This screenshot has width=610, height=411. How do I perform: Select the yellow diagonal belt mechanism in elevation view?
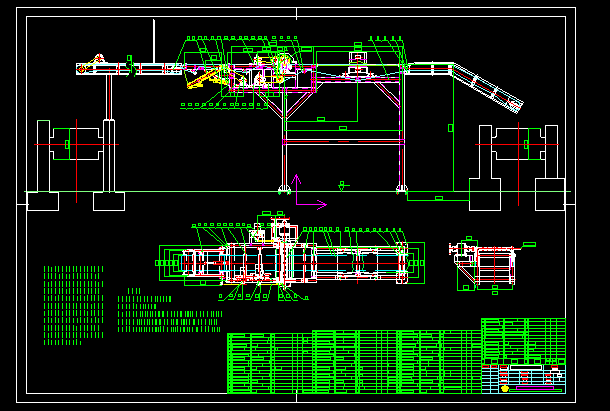[x=207, y=79]
